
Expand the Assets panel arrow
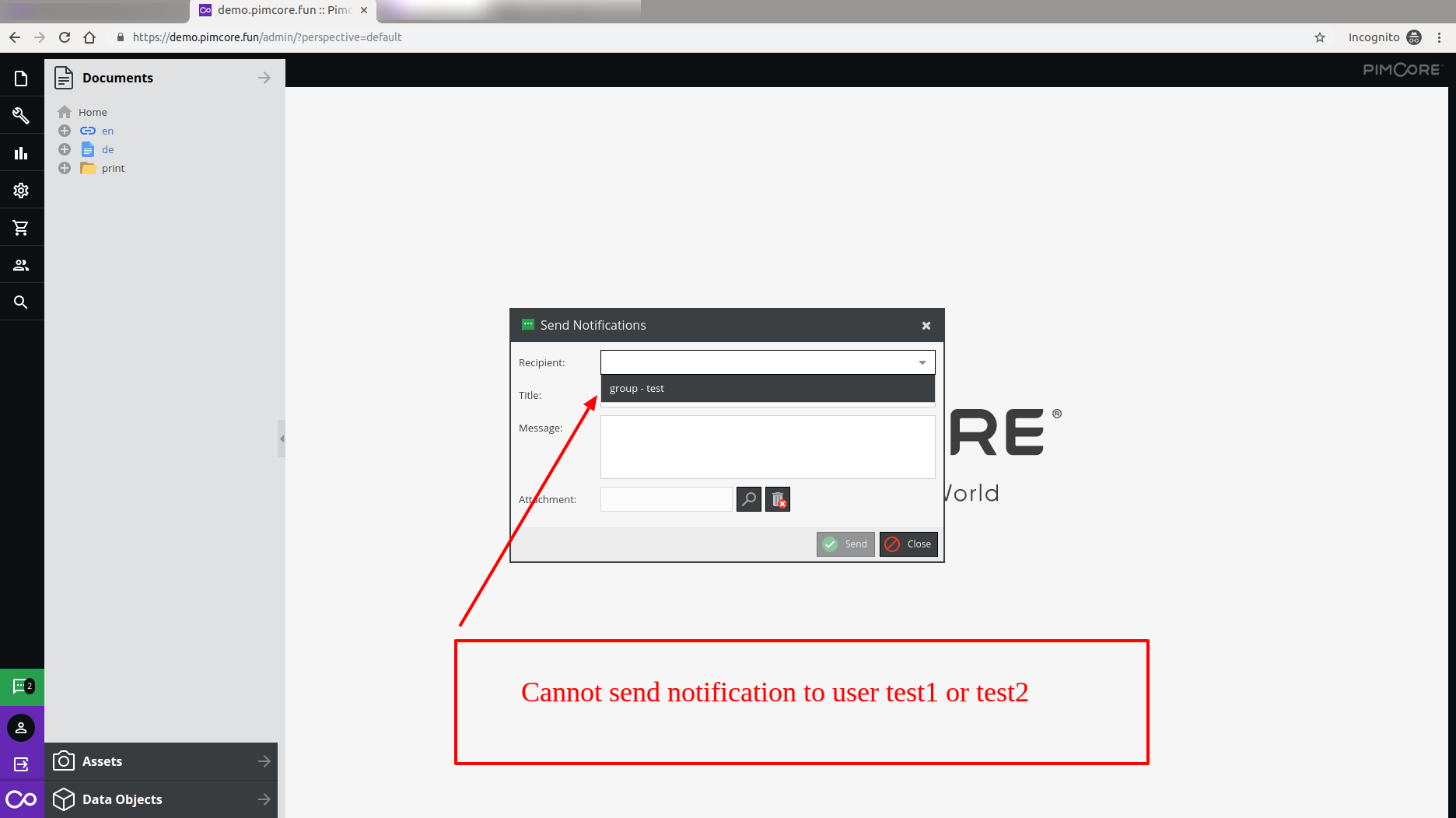tap(264, 761)
